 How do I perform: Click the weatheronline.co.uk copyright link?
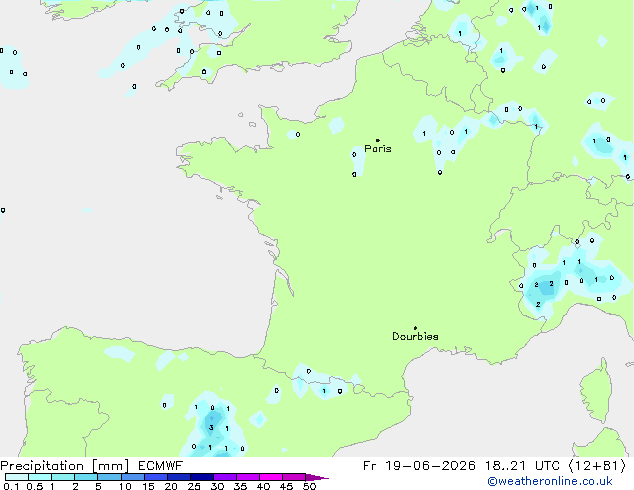550,481
